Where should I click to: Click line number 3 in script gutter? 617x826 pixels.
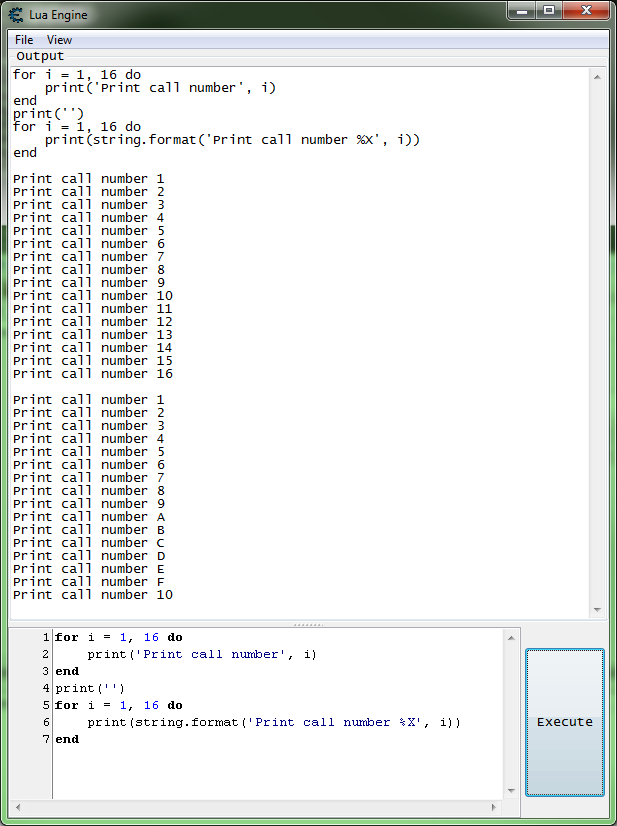(x=46, y=671)
